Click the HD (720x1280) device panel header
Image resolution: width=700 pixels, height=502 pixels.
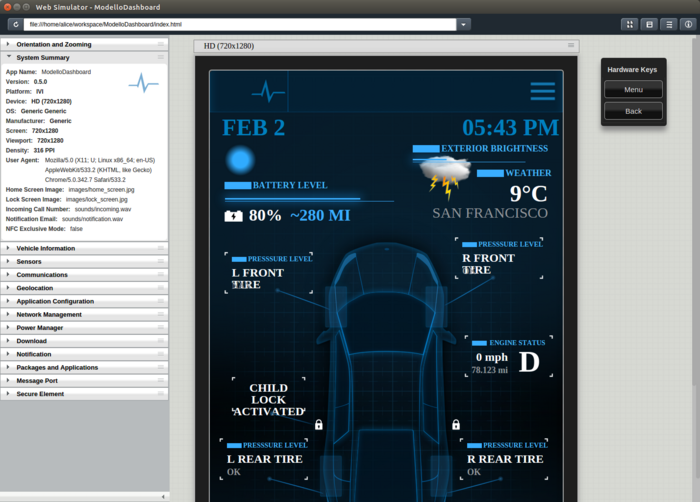click(x=387, y=46)
